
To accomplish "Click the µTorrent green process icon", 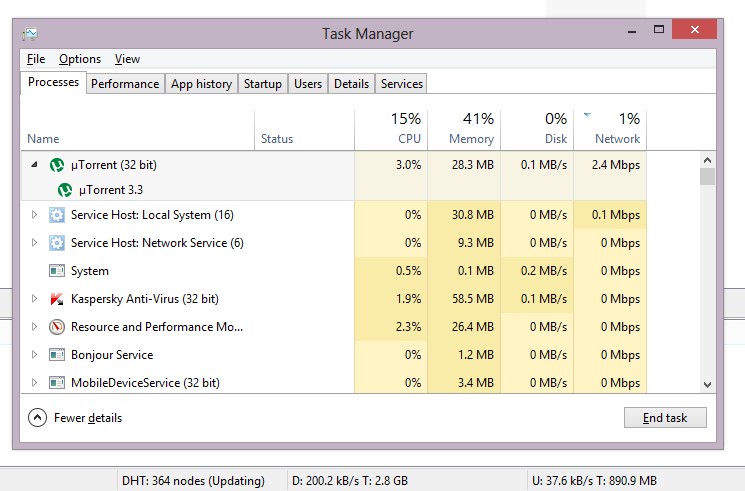I will coord(57,165).
